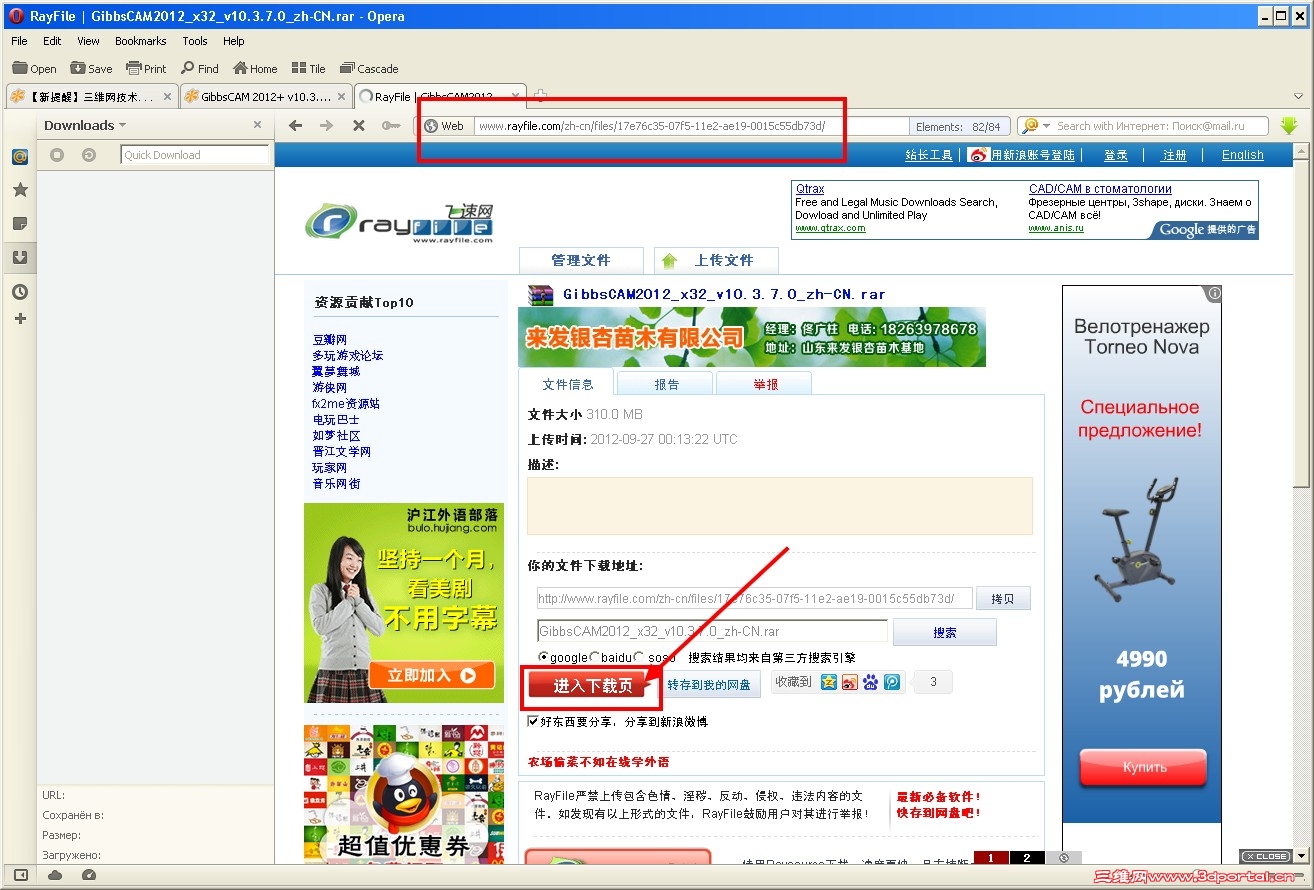Open a new tab with the plus button

point(540,96)
